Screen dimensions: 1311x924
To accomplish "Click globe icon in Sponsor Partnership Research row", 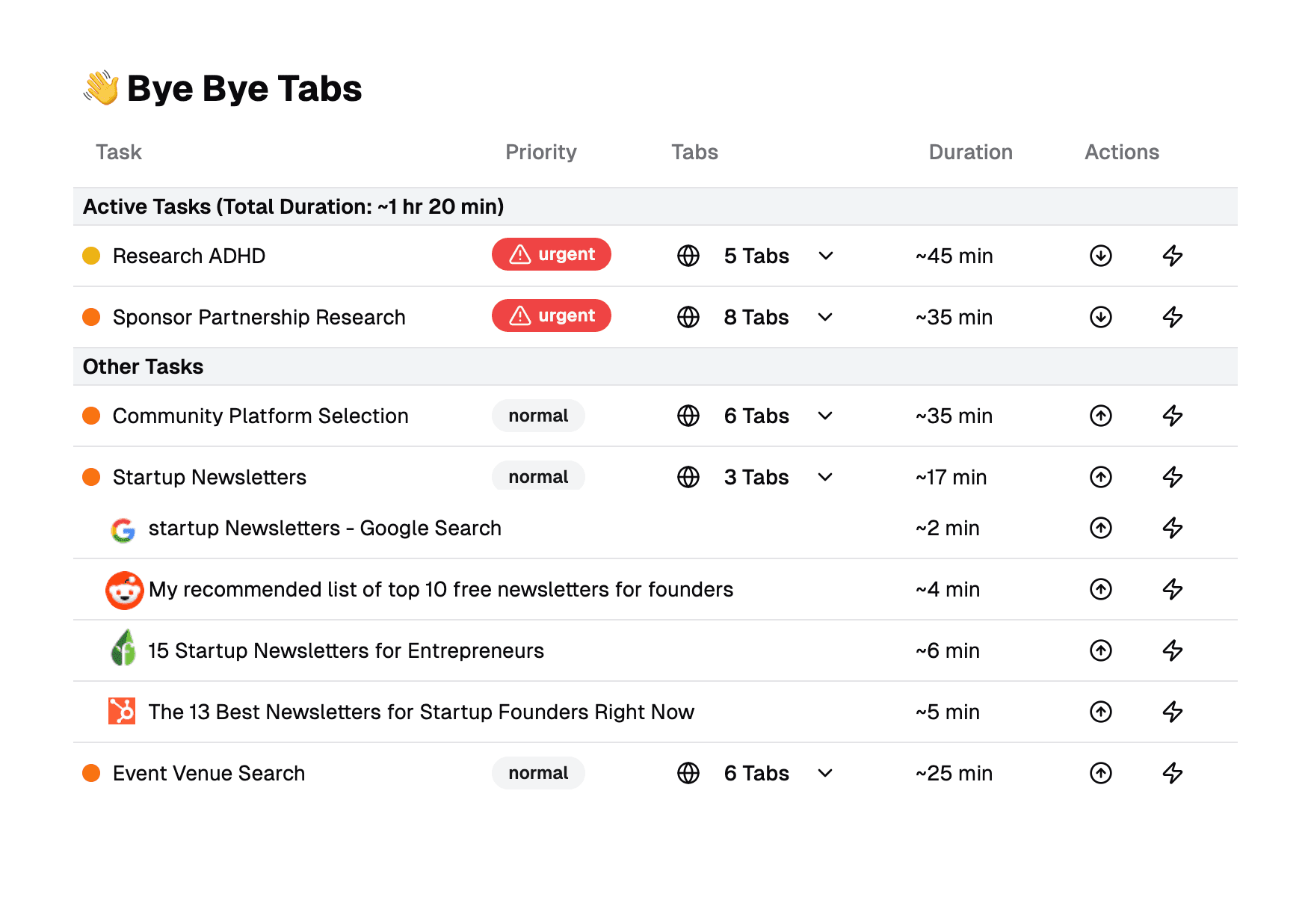I will pos(688,317).
